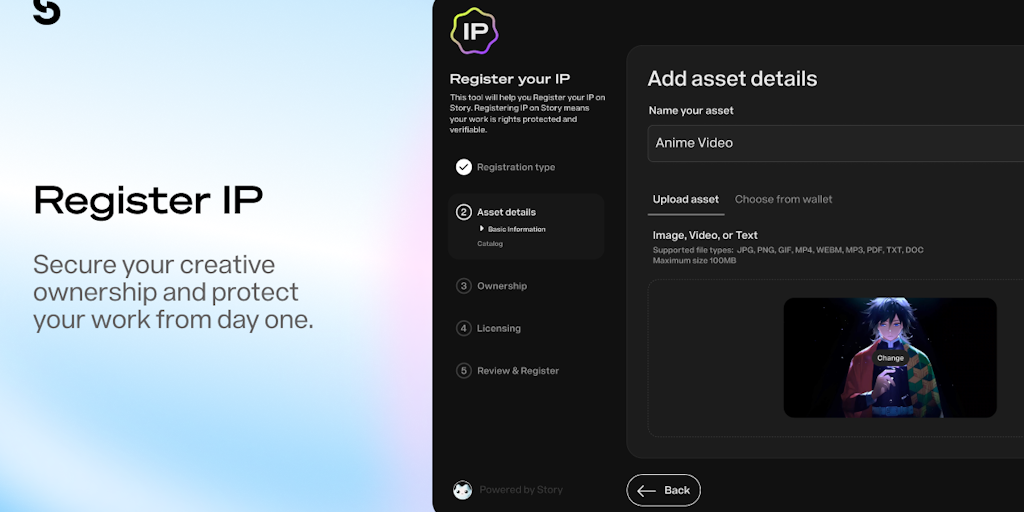Go to the Review & Register step
This screenshot has width=1024, height=512.
(518, 371)
